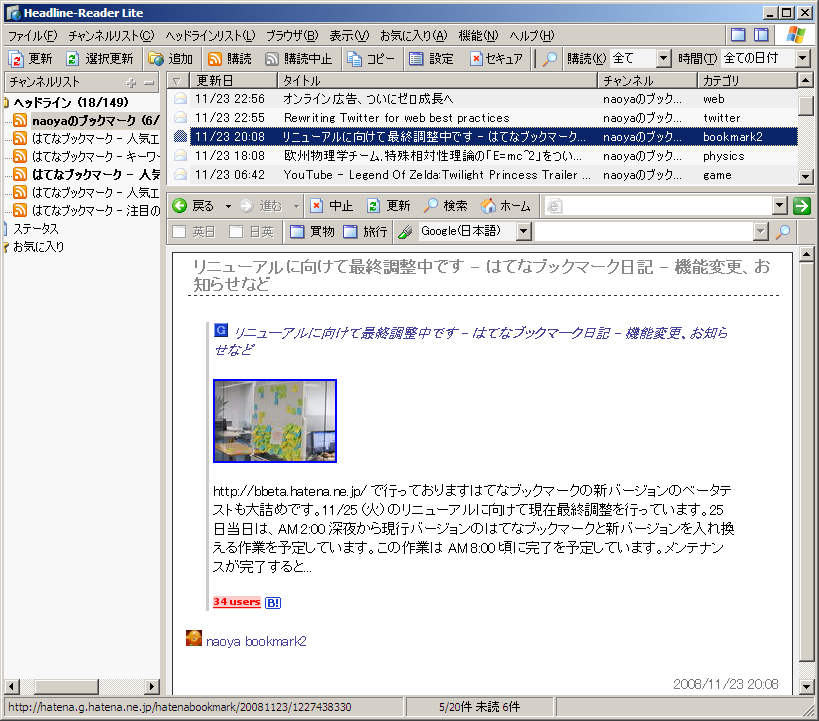Screen dimensions: 819x721
Task: Click into the browser address field
Action: click(658, 206)
